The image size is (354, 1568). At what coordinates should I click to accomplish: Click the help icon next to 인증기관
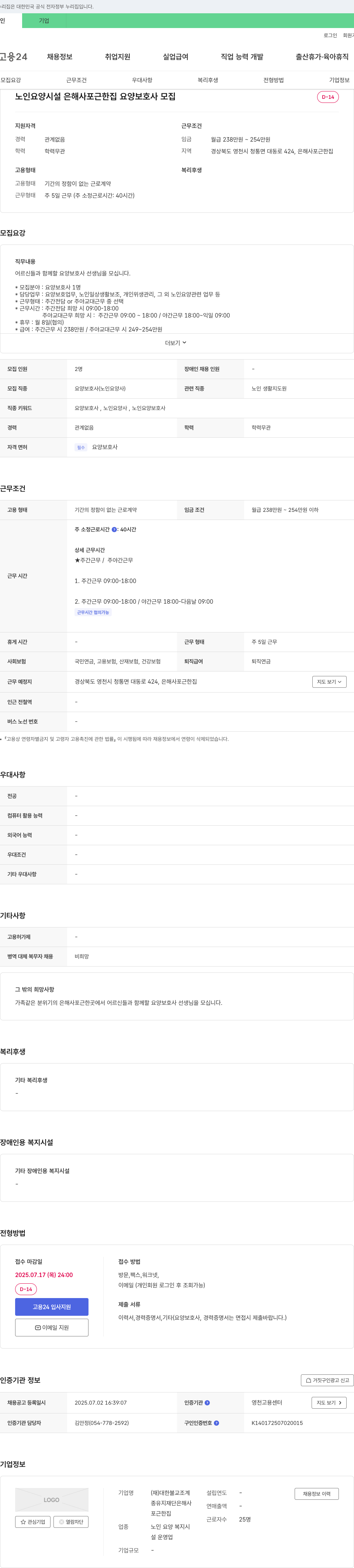(x=207, y=1402)
